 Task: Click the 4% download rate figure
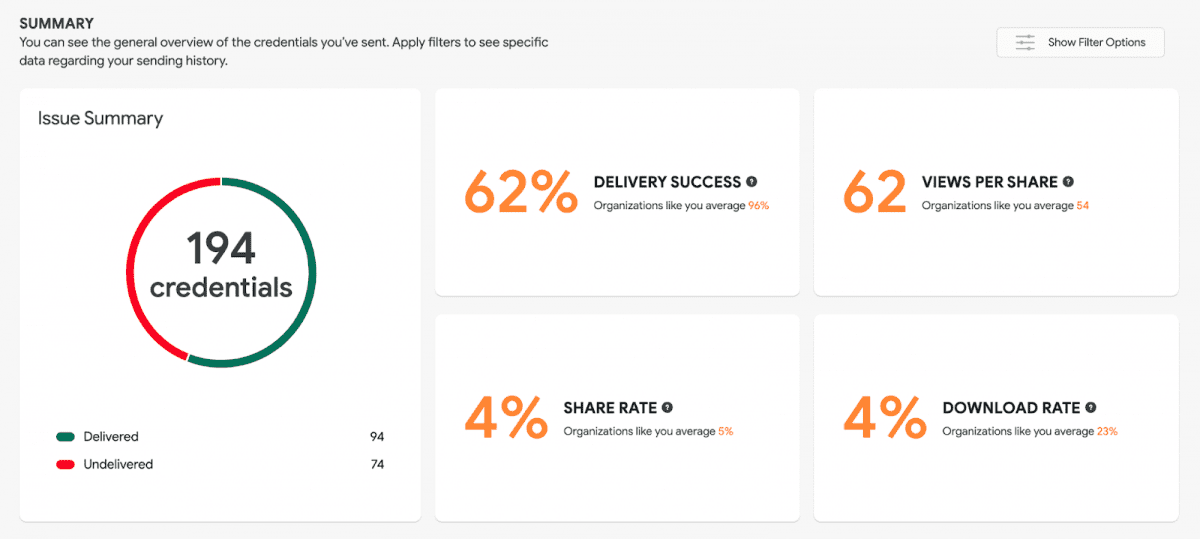coord(885,417)
